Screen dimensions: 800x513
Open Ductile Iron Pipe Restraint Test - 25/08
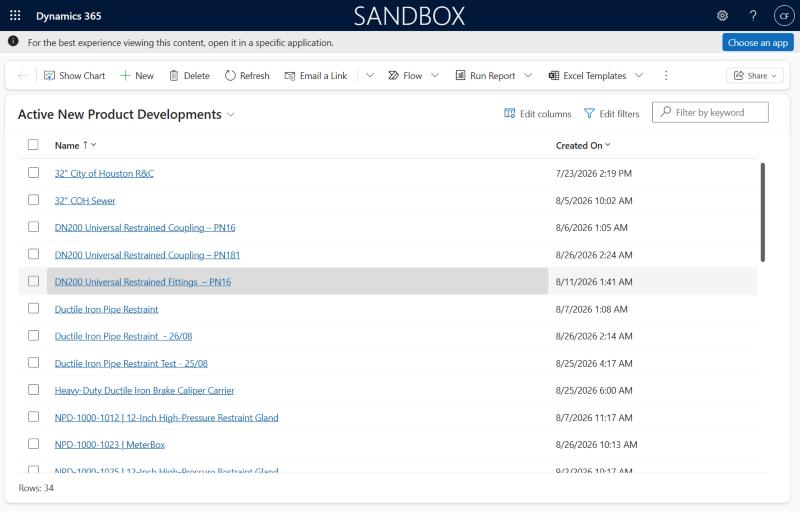tap(131, 363)
